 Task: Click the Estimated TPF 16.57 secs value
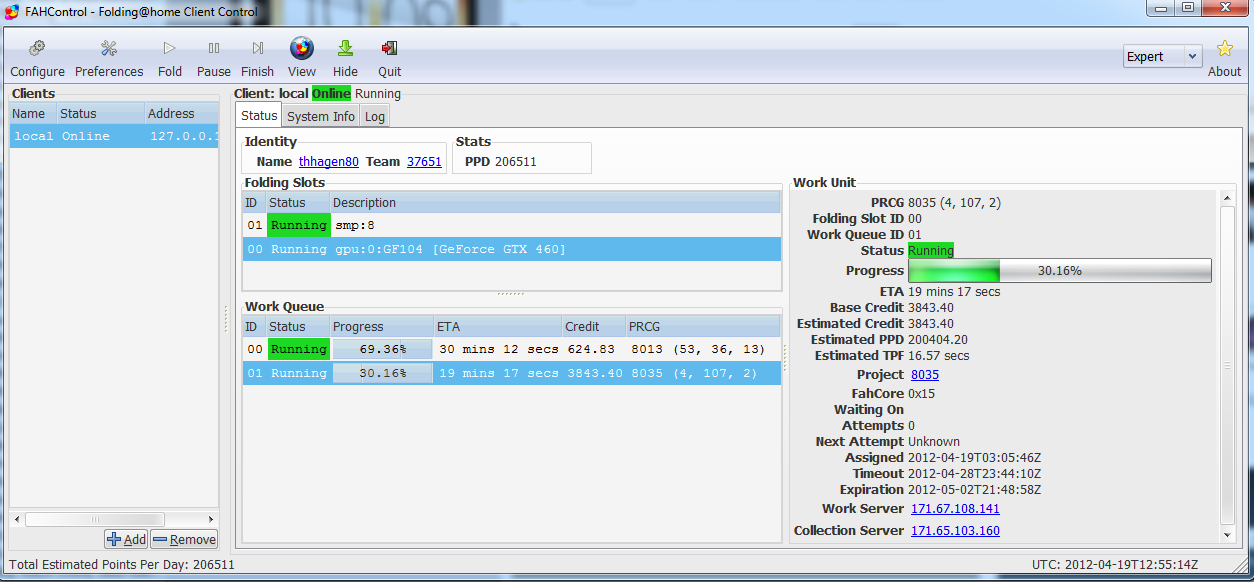938,355
